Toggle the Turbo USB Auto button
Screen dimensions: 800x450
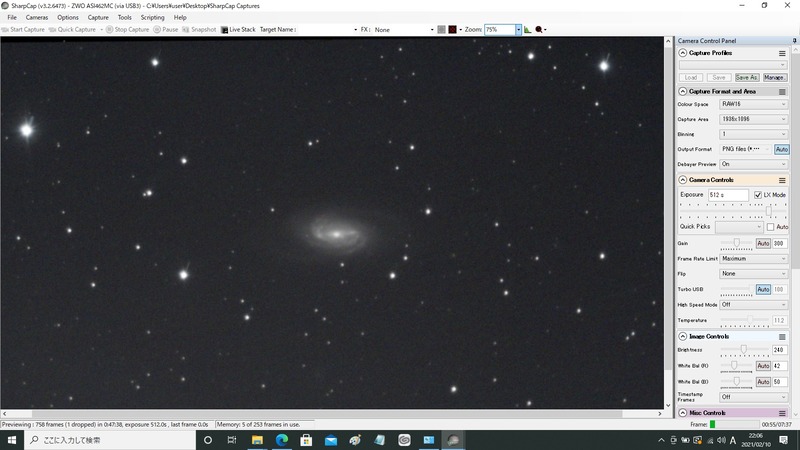[763, 289]
